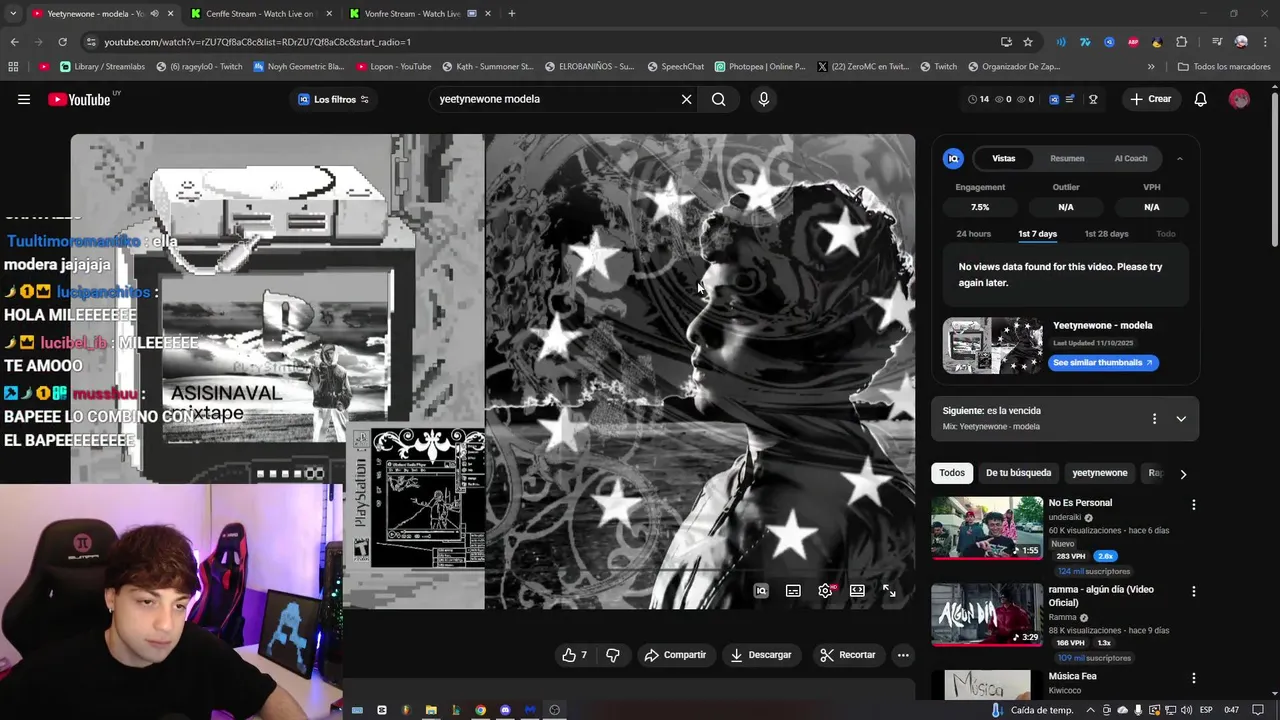
Task: Click the vidIQ icon in player controls
Action: click(x=761, y=591)
